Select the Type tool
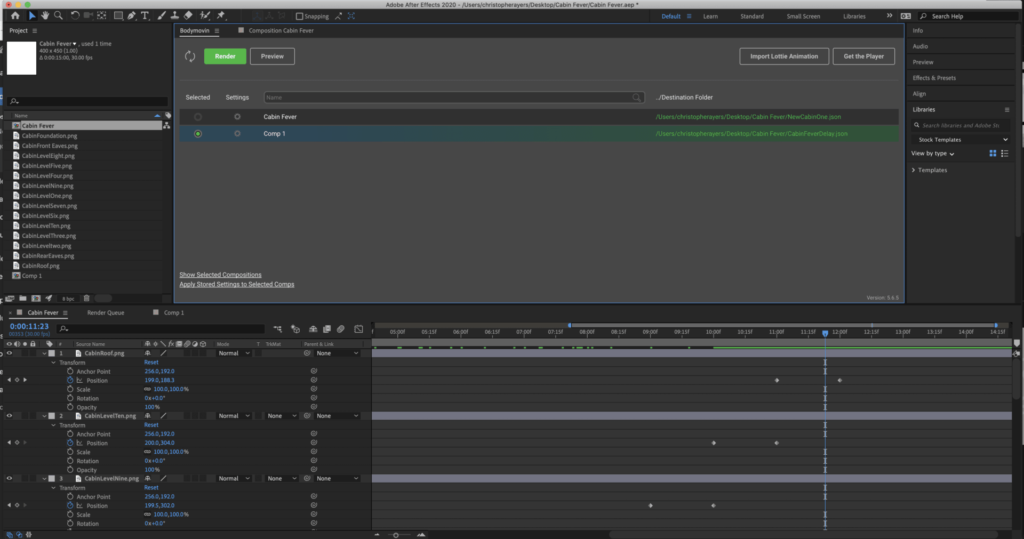The image size is (1024, 539). tap(144, 16)
